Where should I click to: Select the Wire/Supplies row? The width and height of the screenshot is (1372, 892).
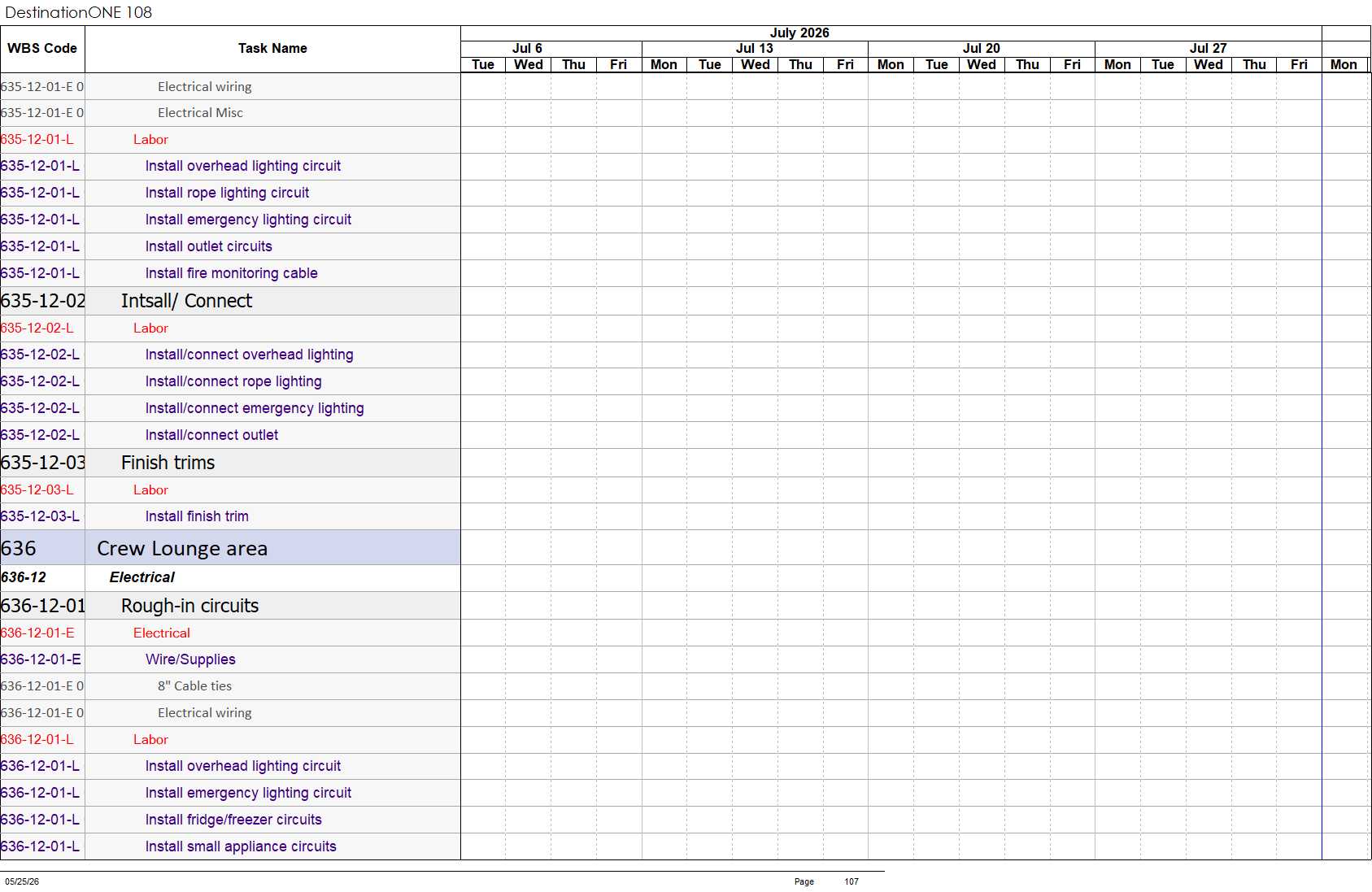pos(230,660)
